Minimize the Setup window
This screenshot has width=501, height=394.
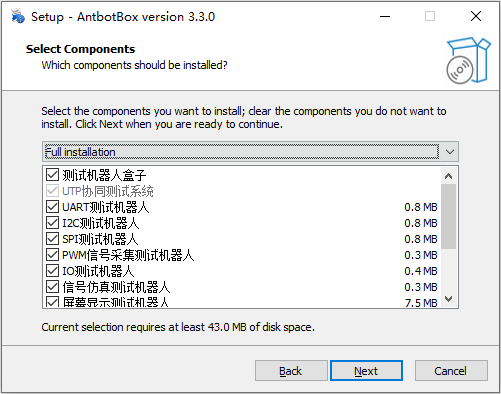[x=385, y=16]
